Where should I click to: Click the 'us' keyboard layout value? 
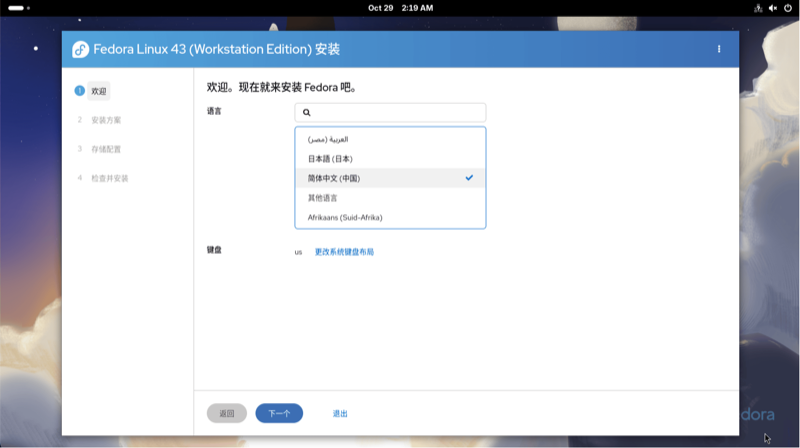coord(298,252)
